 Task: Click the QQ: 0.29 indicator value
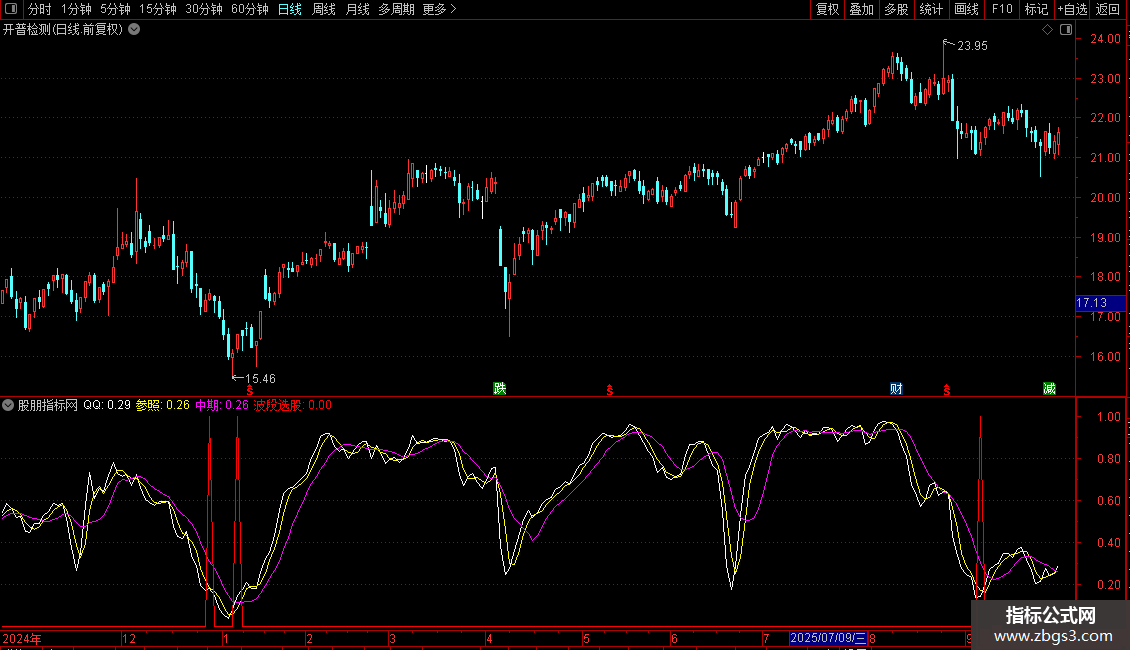107,405
